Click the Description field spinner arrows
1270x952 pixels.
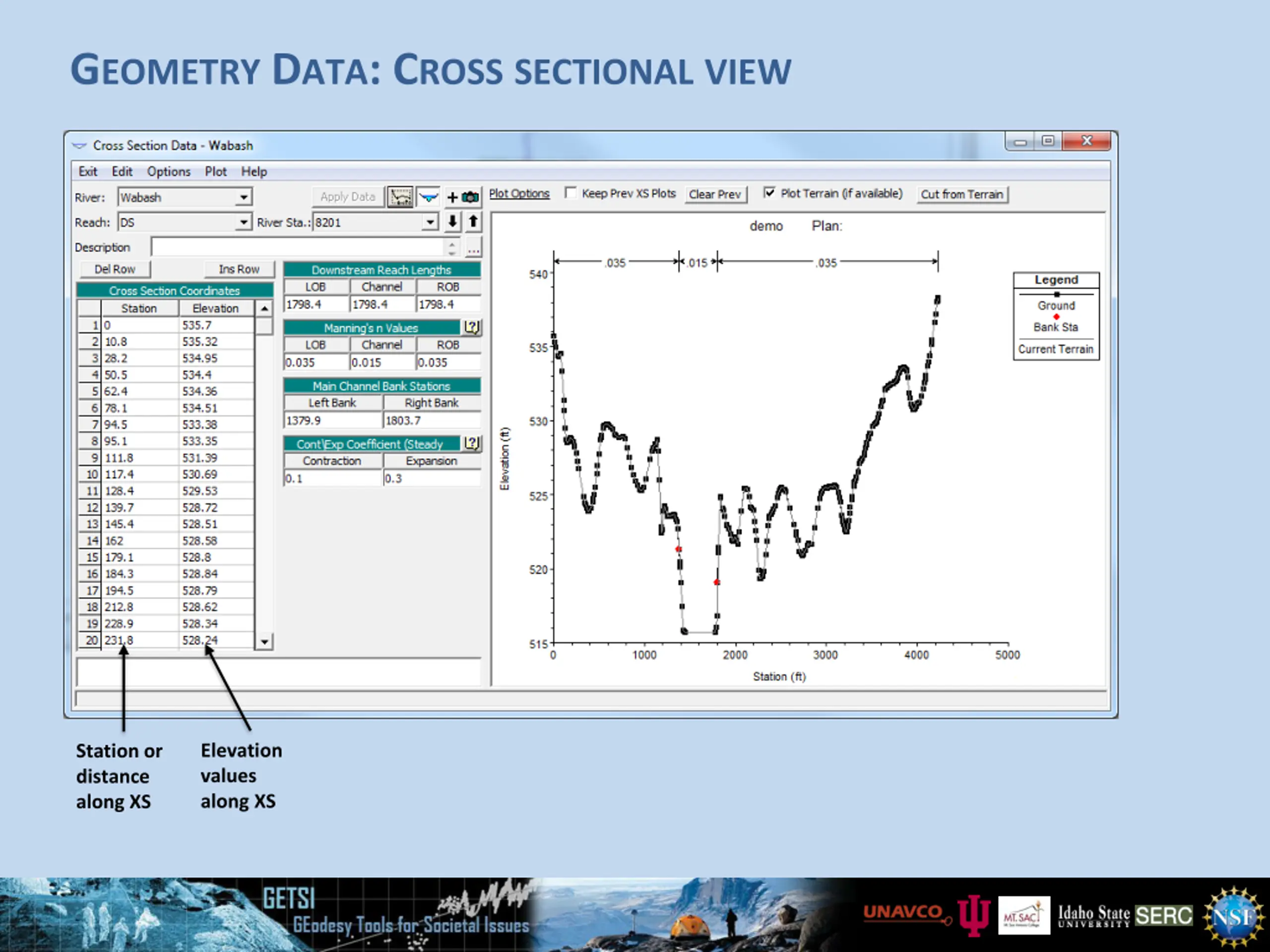(452, 248)
